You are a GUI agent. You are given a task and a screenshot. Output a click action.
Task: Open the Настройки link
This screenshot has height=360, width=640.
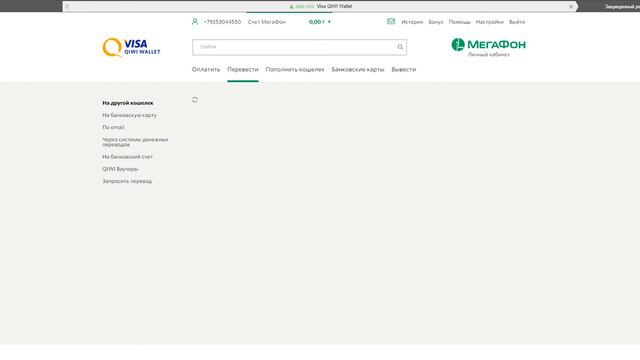point(489,22)
